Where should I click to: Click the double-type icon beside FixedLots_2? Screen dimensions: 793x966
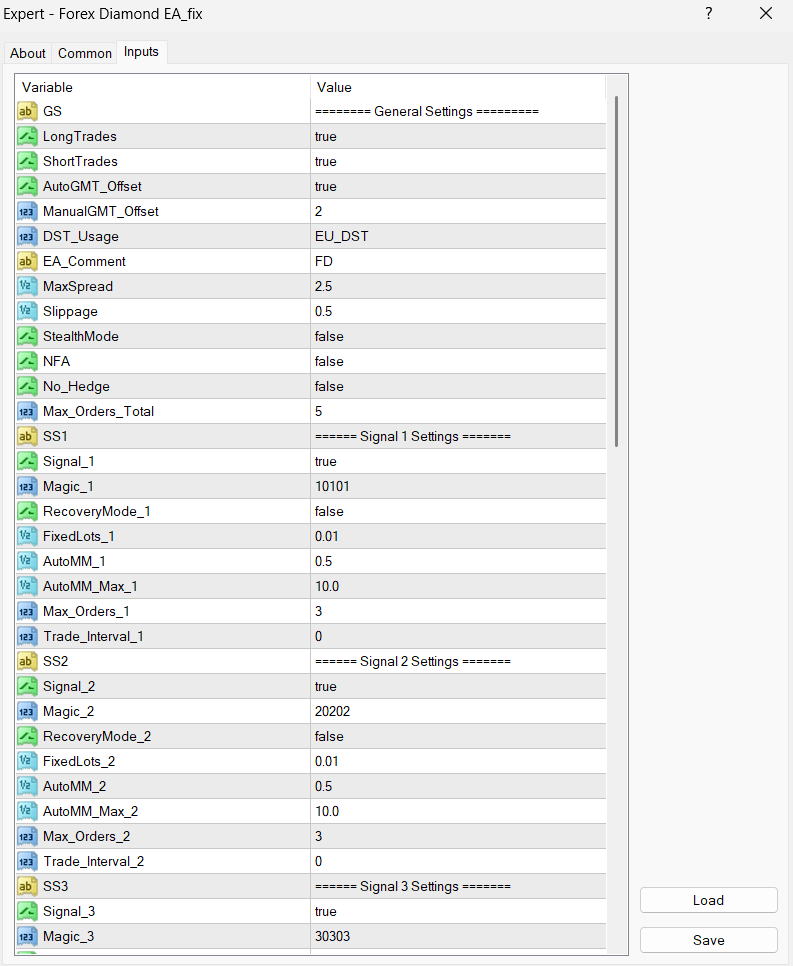tap(28, 761)
